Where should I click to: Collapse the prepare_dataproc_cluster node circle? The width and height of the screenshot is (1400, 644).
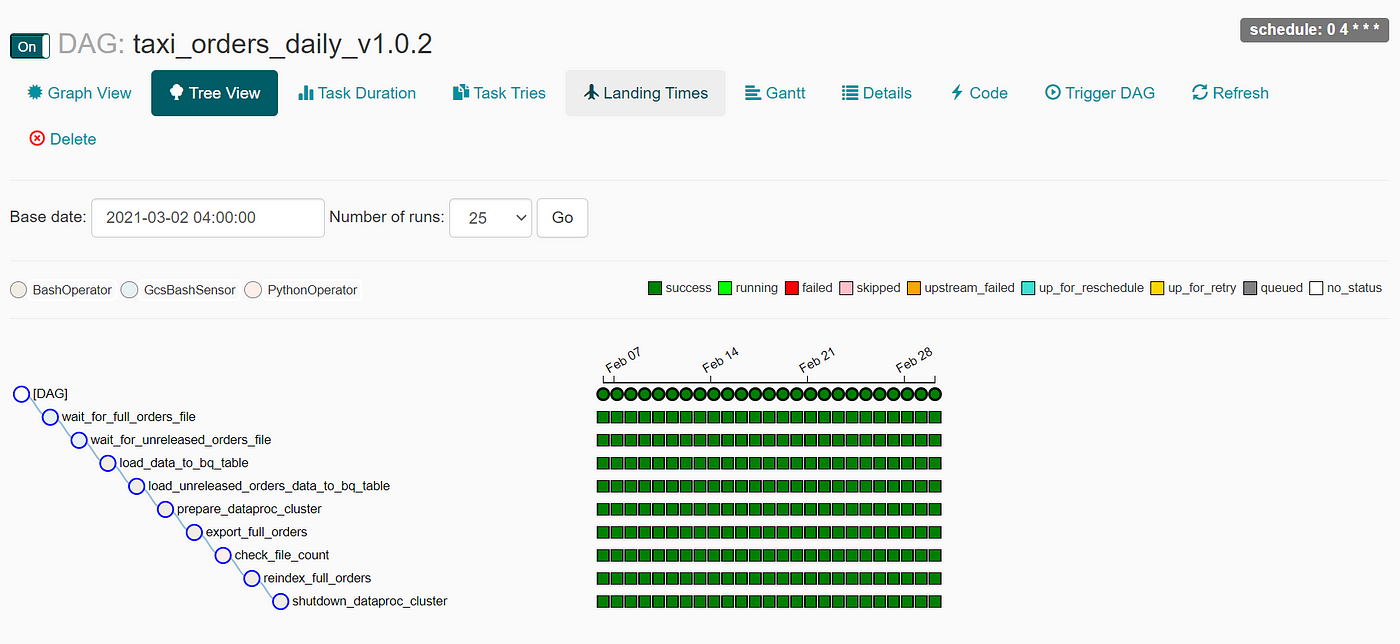point(165,509)
